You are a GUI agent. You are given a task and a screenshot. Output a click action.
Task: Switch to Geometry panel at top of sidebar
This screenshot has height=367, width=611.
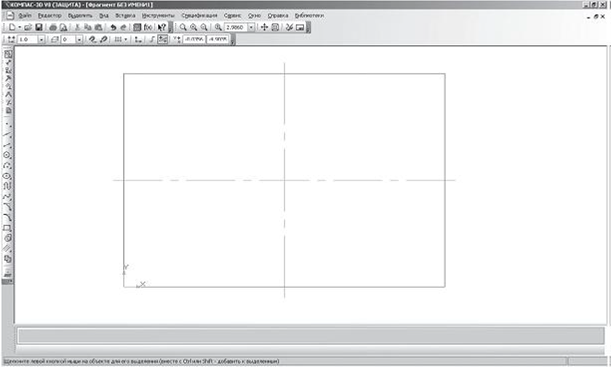(8, 54)
